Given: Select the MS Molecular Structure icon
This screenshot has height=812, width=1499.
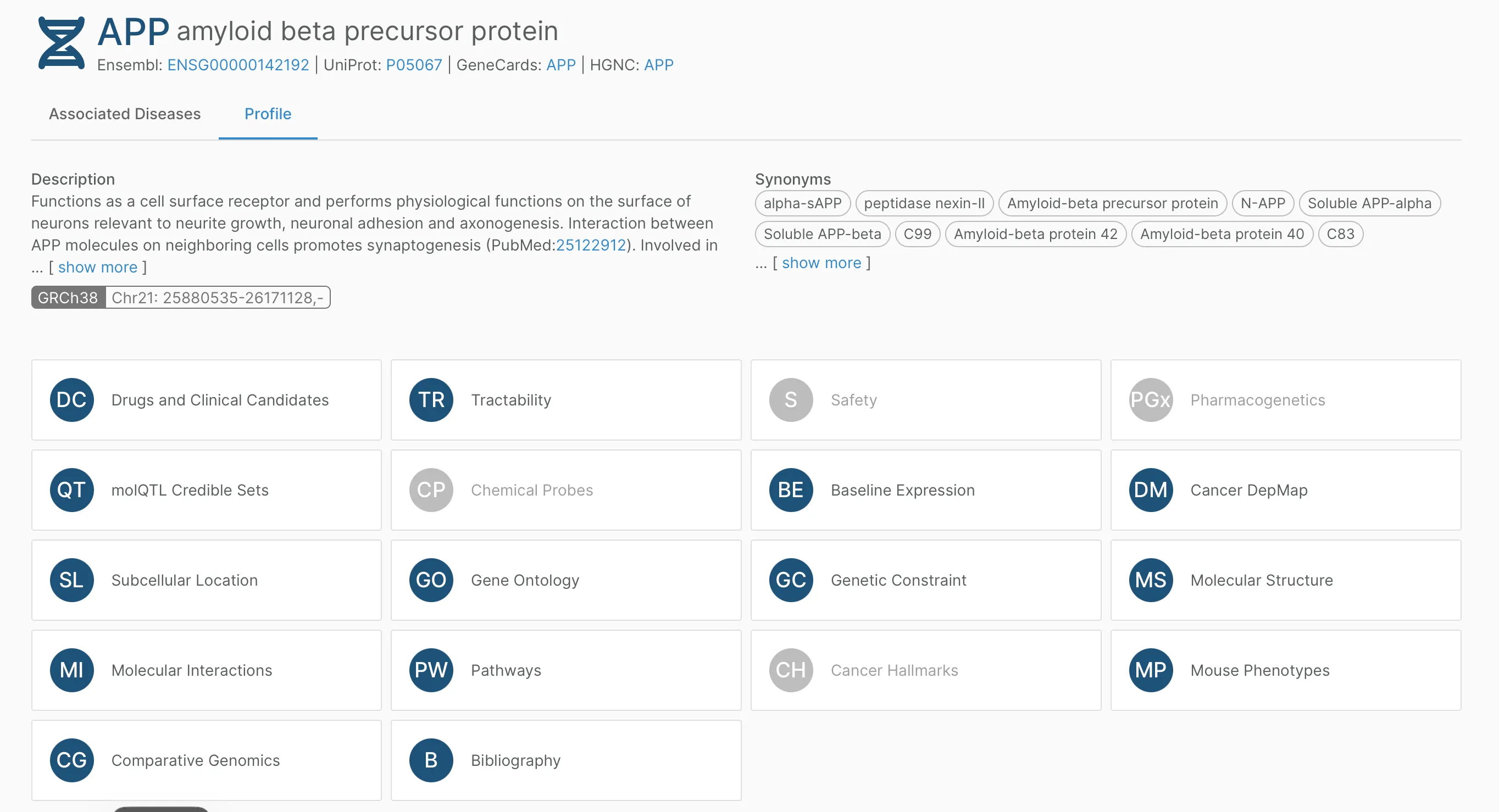Looking at the screenshot, I should tap(1151, 581).
